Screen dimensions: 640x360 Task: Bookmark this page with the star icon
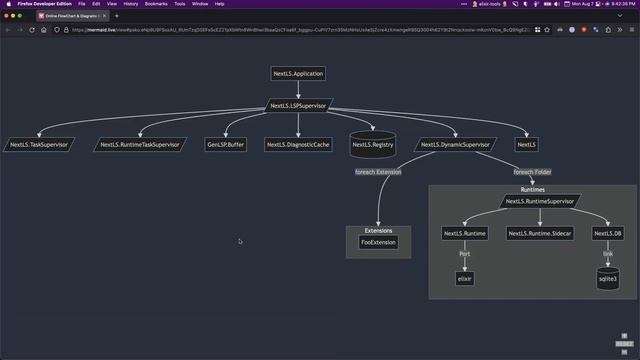click(x=547, y=30)
